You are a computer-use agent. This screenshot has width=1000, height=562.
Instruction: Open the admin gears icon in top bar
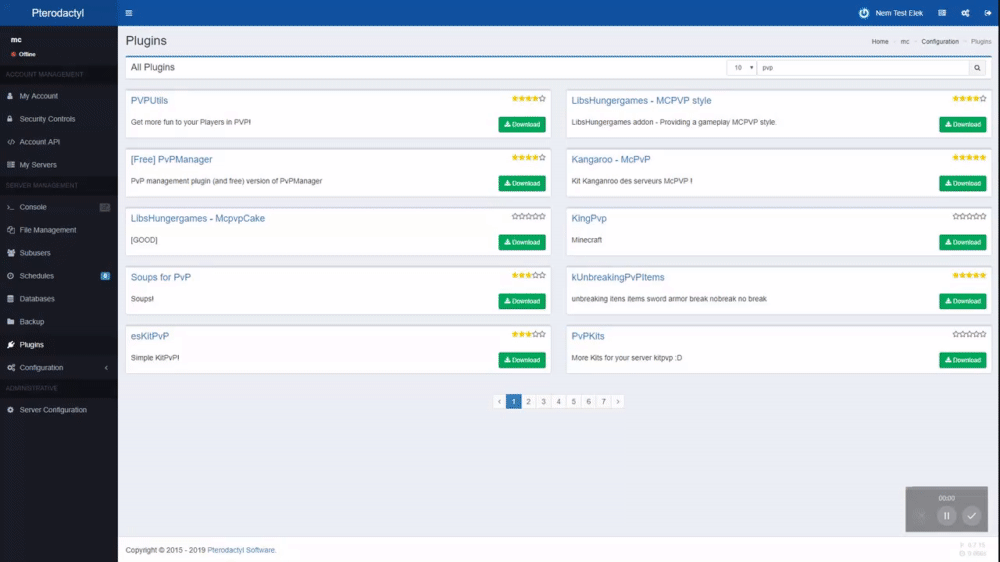[965, 13]
